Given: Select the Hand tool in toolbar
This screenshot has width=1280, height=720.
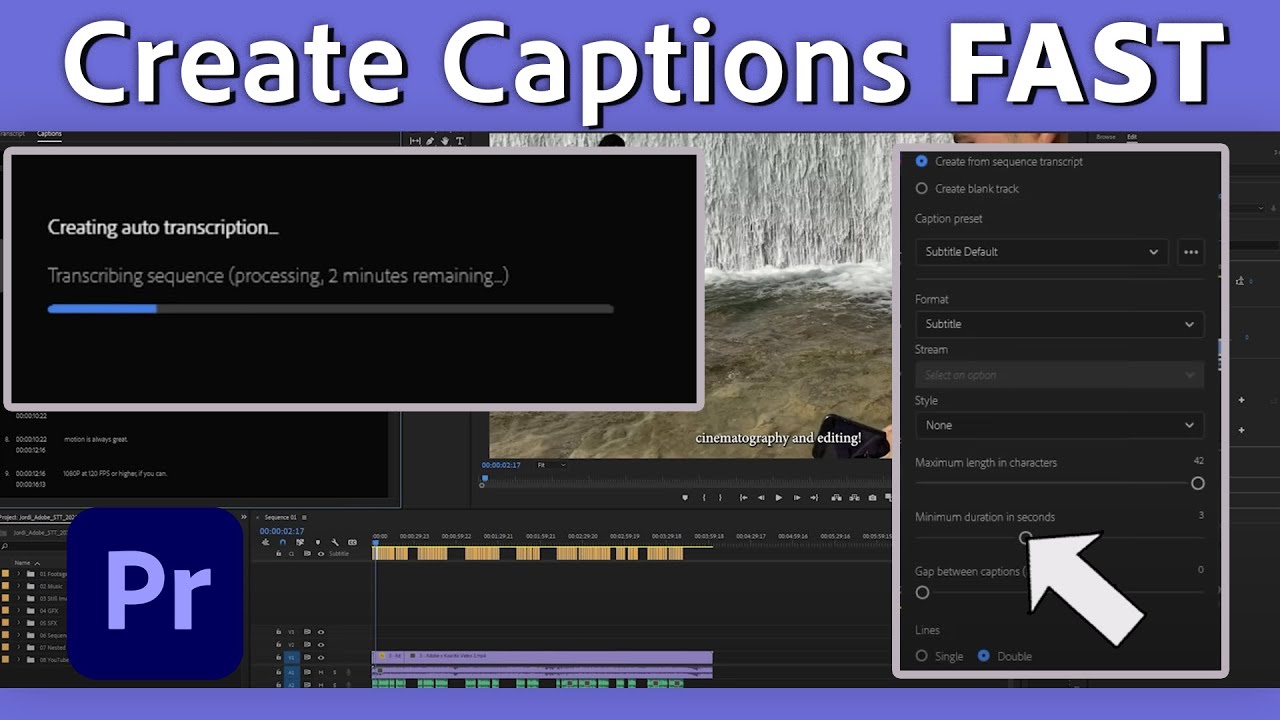Looking at the screenshot, I should (445, 141).
